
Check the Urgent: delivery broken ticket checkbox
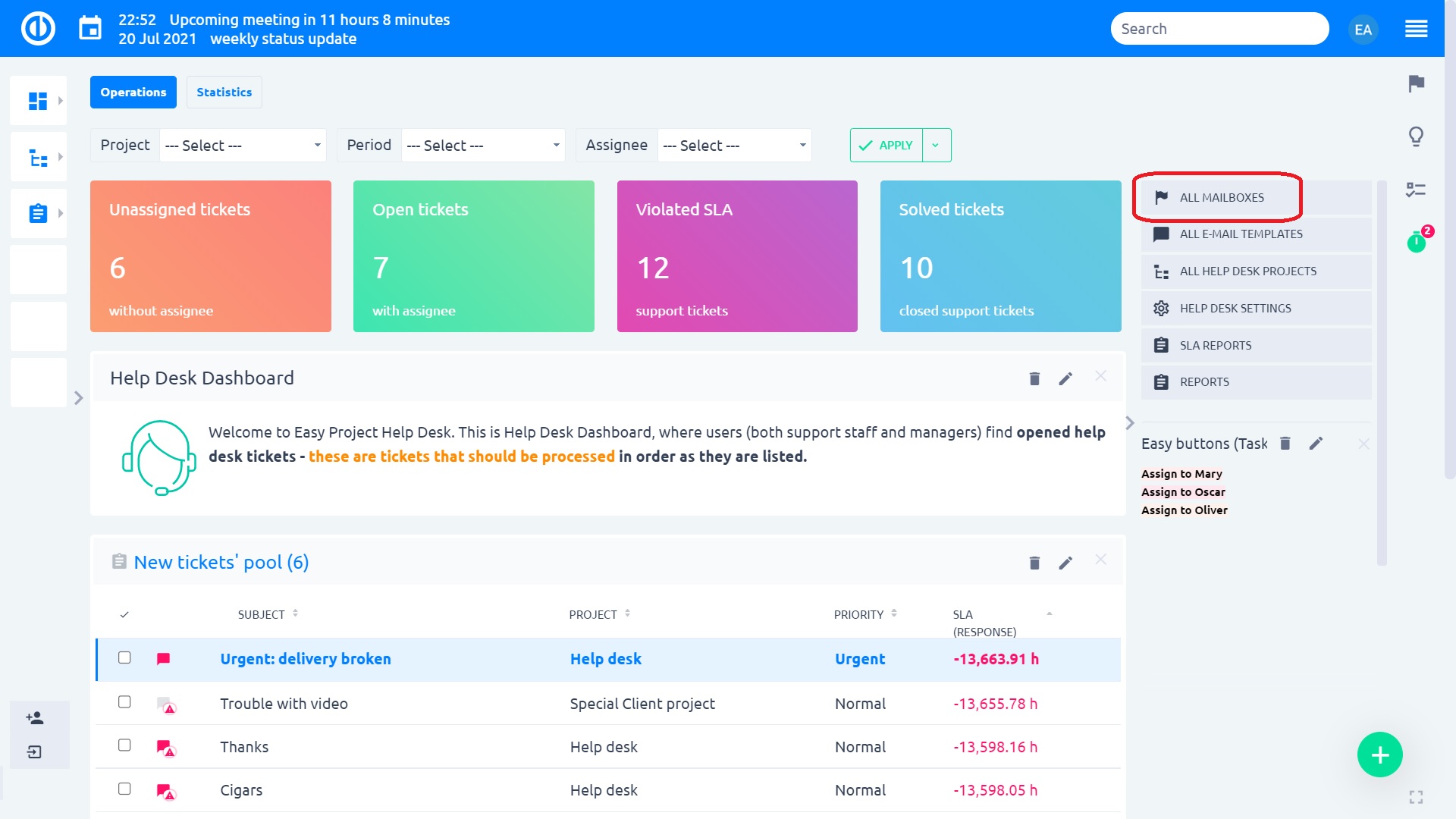tap(124, 658)
